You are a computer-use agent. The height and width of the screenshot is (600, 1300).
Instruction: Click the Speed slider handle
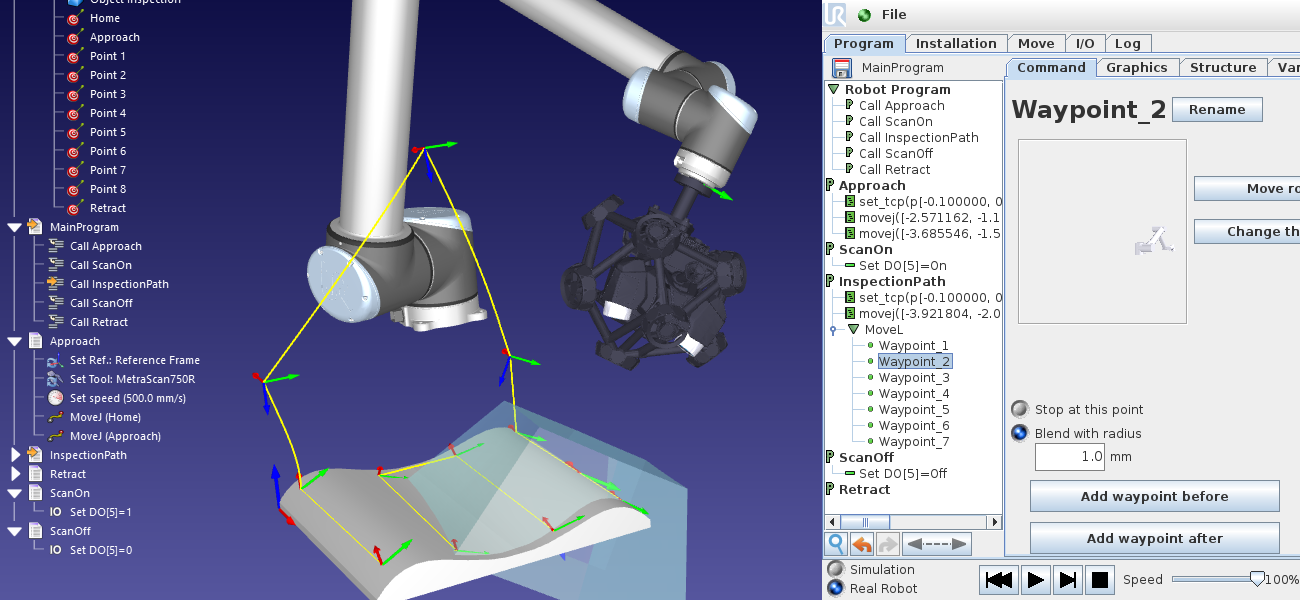click(x=1256, y=579)
